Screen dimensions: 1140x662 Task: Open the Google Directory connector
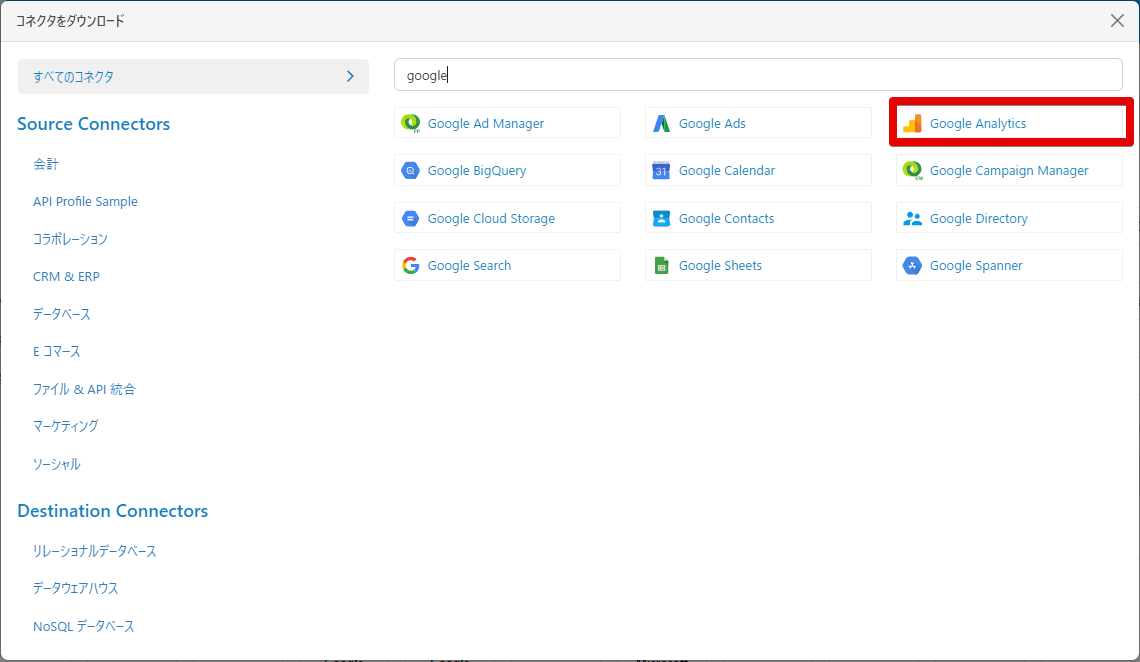pos(1008,218)
